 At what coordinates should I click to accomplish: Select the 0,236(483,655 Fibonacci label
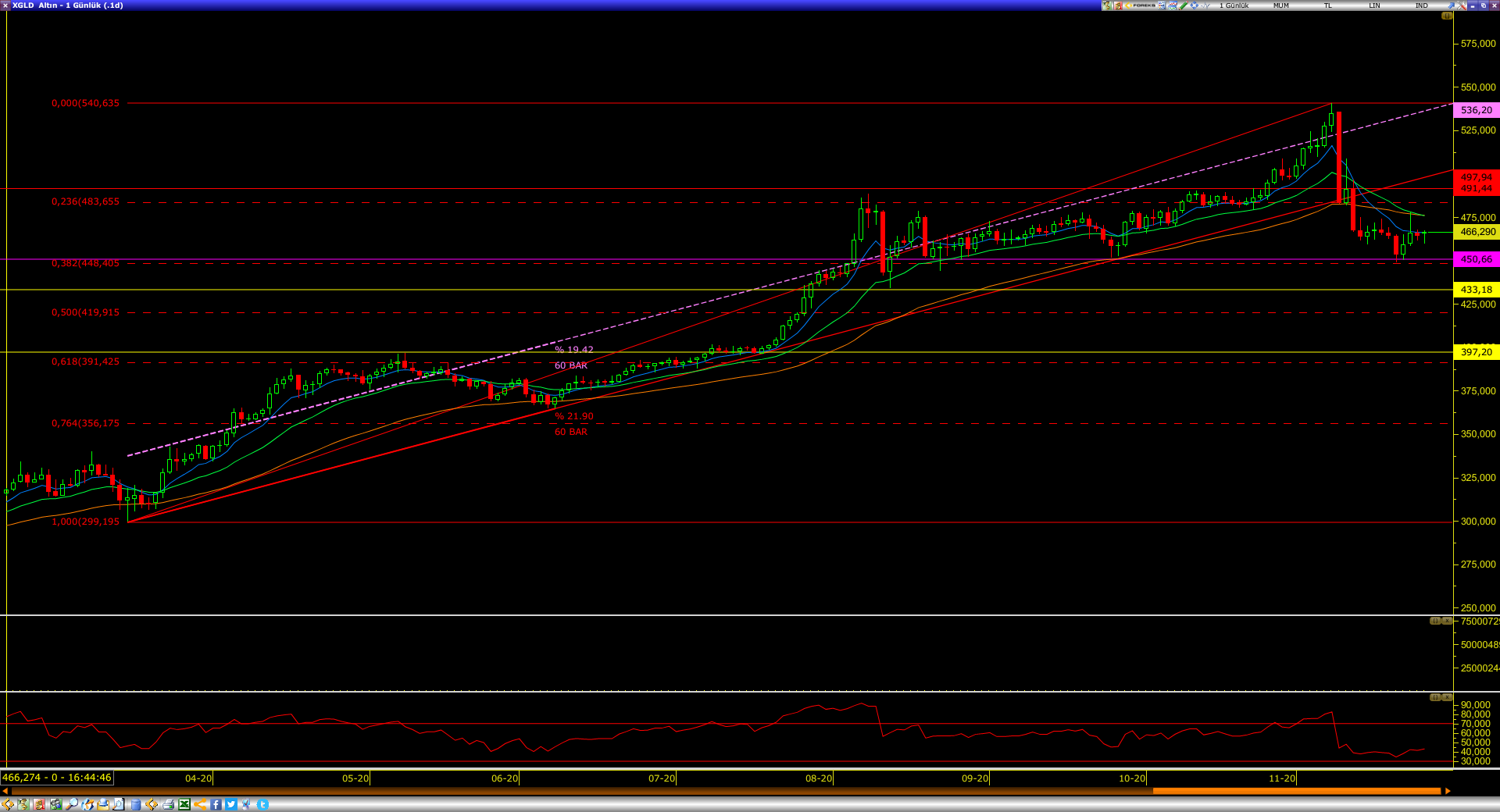86,201
